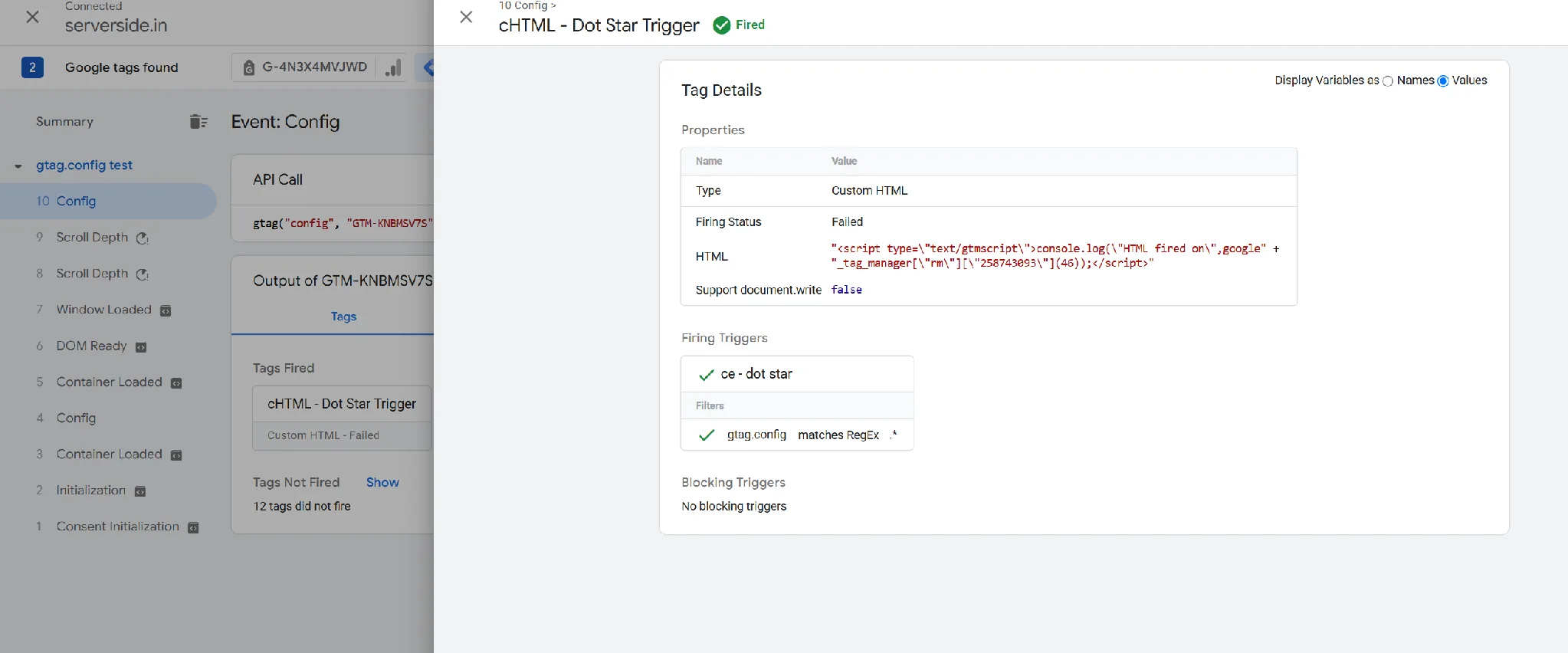Open the cHTML - Dot Star Trigger tag card
This screenshot has width=1568, height=653.
coord(342,418)
